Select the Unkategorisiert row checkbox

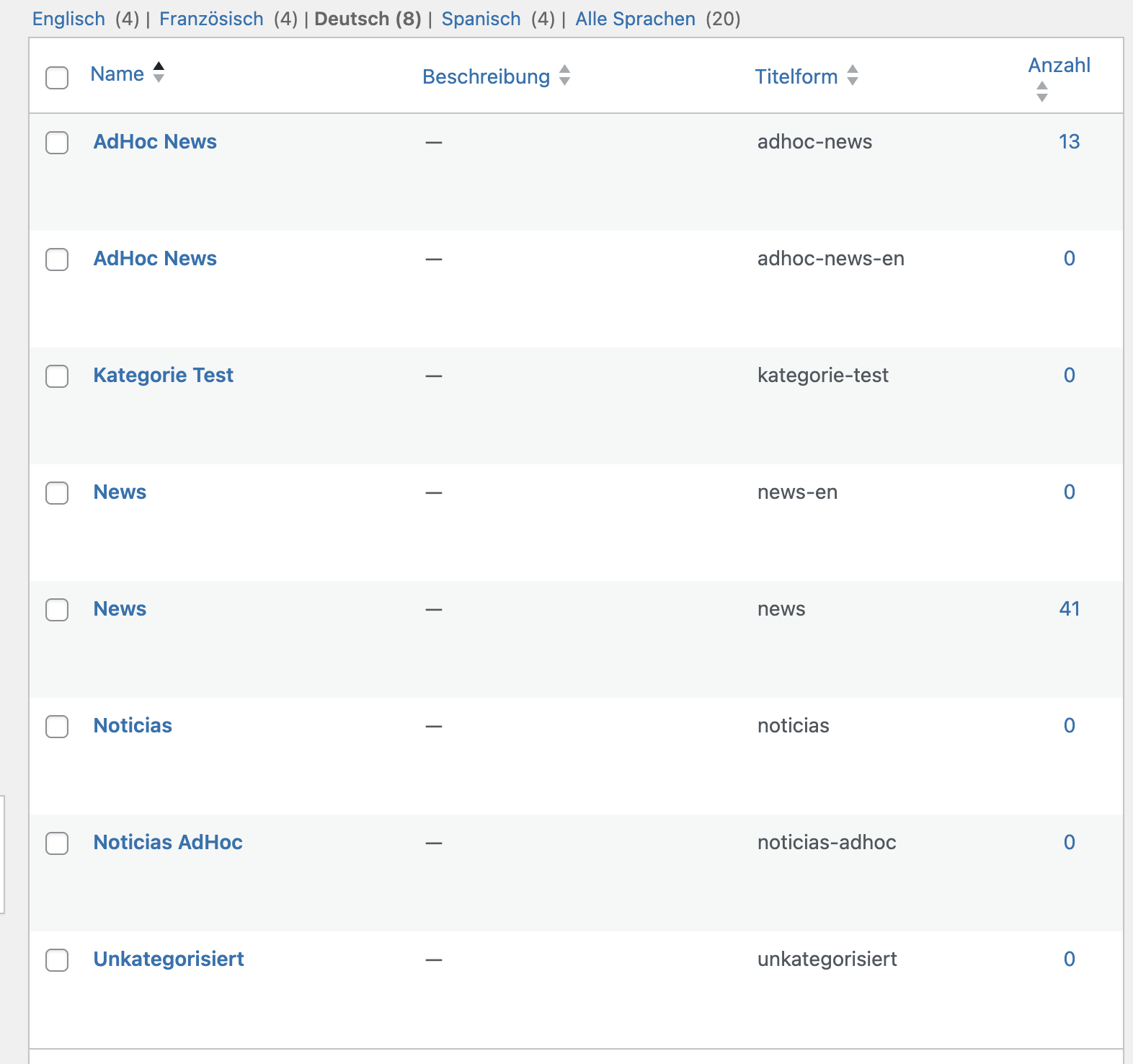coord(57,960)
